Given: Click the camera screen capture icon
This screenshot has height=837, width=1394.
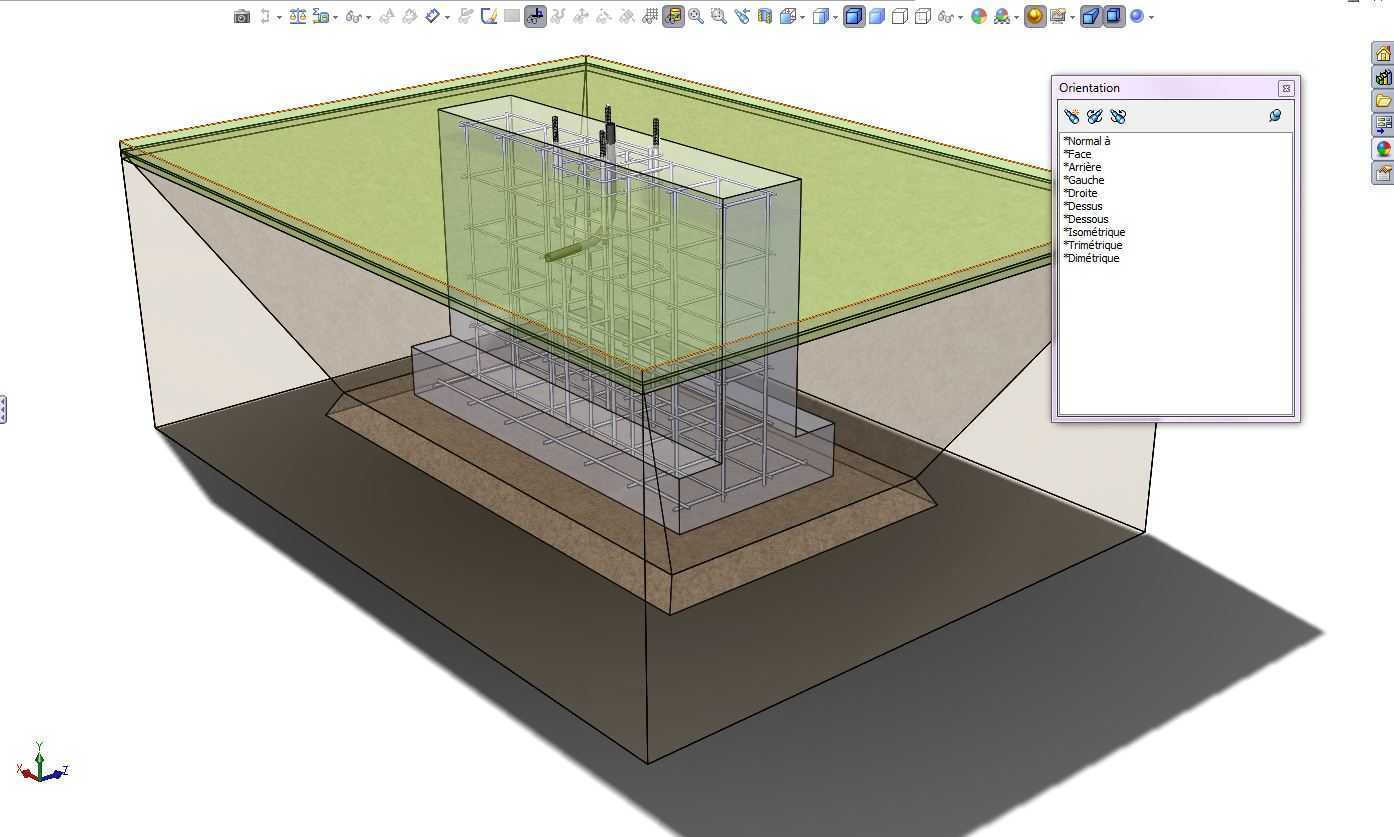Looking at the screenshot, I should coord(242,16).
